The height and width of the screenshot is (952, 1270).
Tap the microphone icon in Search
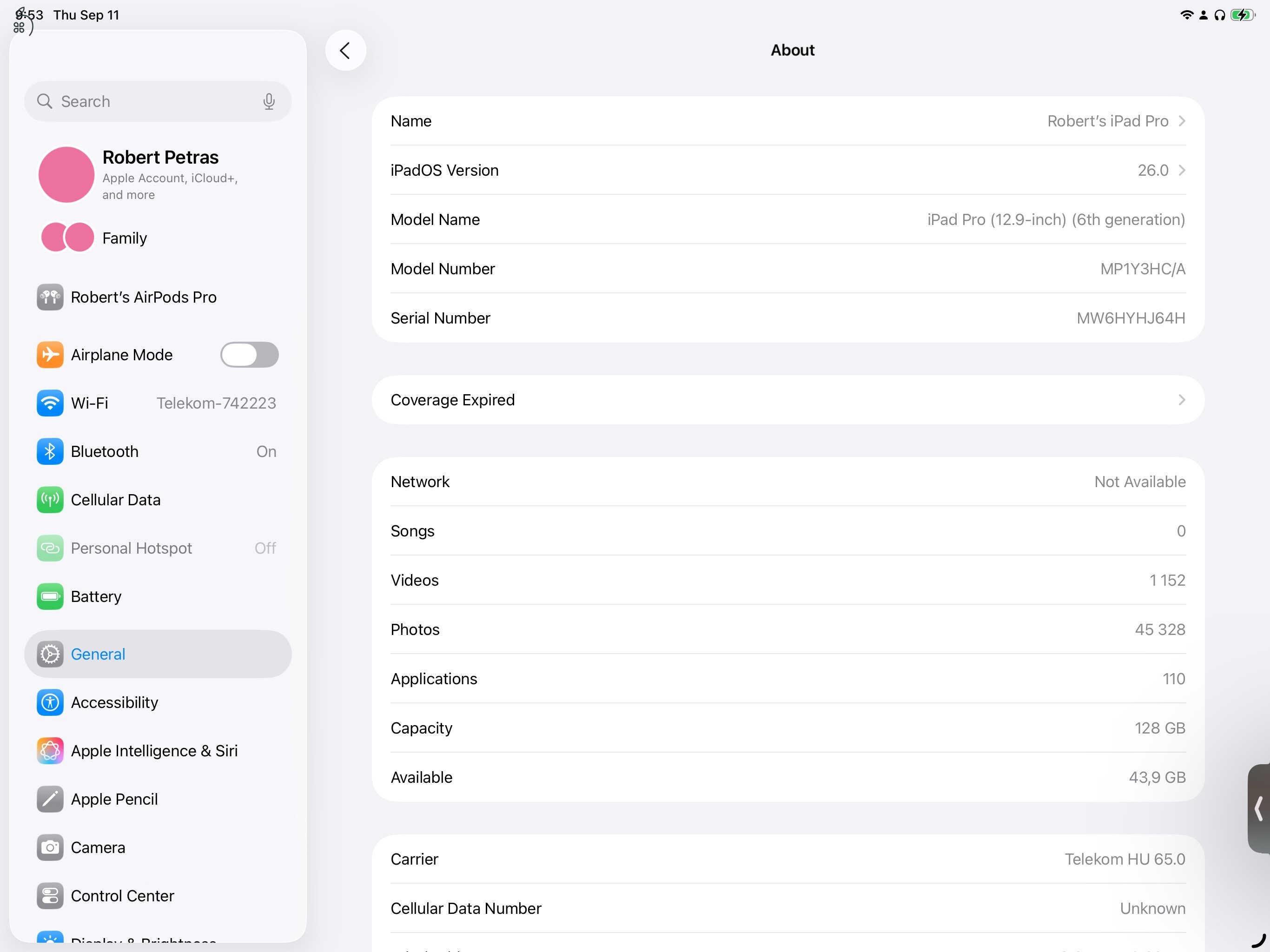click(269, 102)
